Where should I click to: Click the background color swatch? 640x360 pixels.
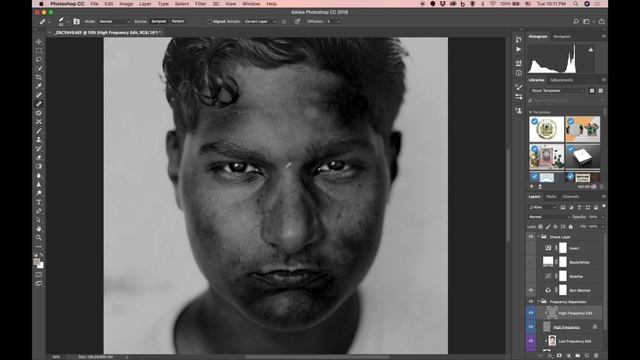41,266
